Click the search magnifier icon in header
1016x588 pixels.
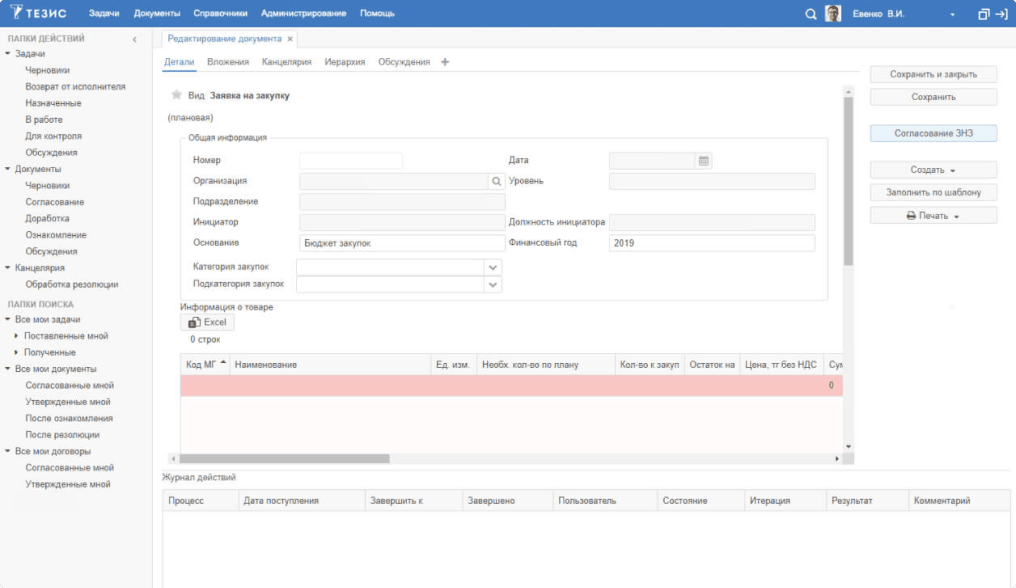[811, 14]
